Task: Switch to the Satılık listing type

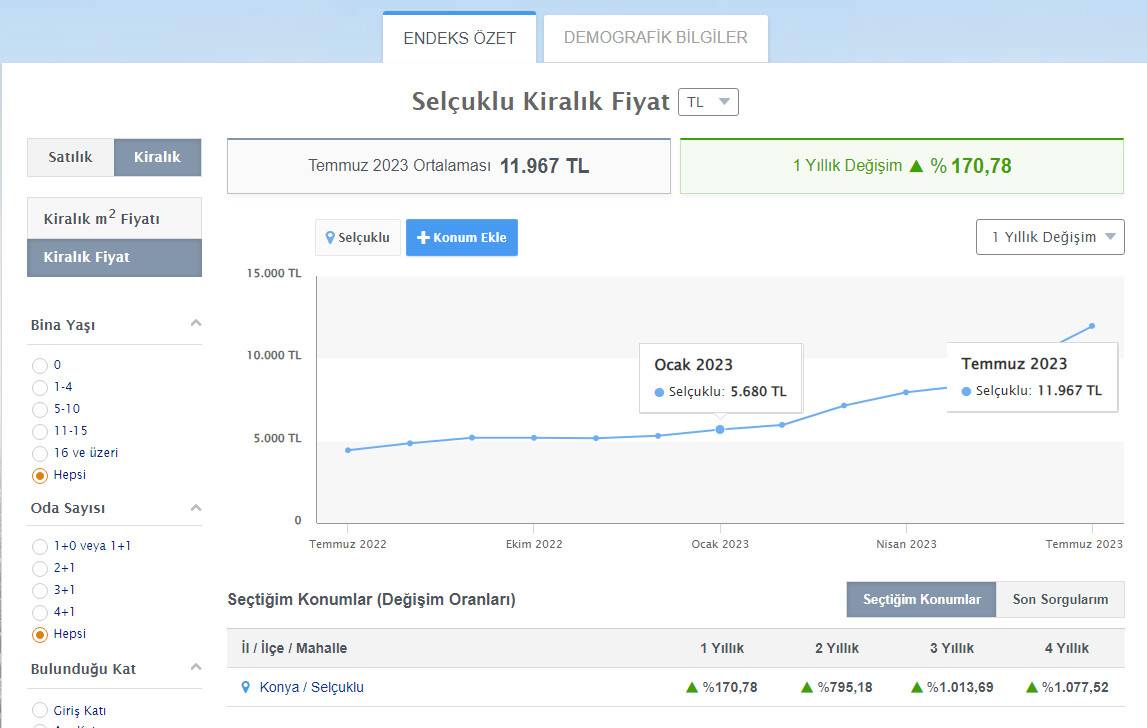Action: point(71,157)
